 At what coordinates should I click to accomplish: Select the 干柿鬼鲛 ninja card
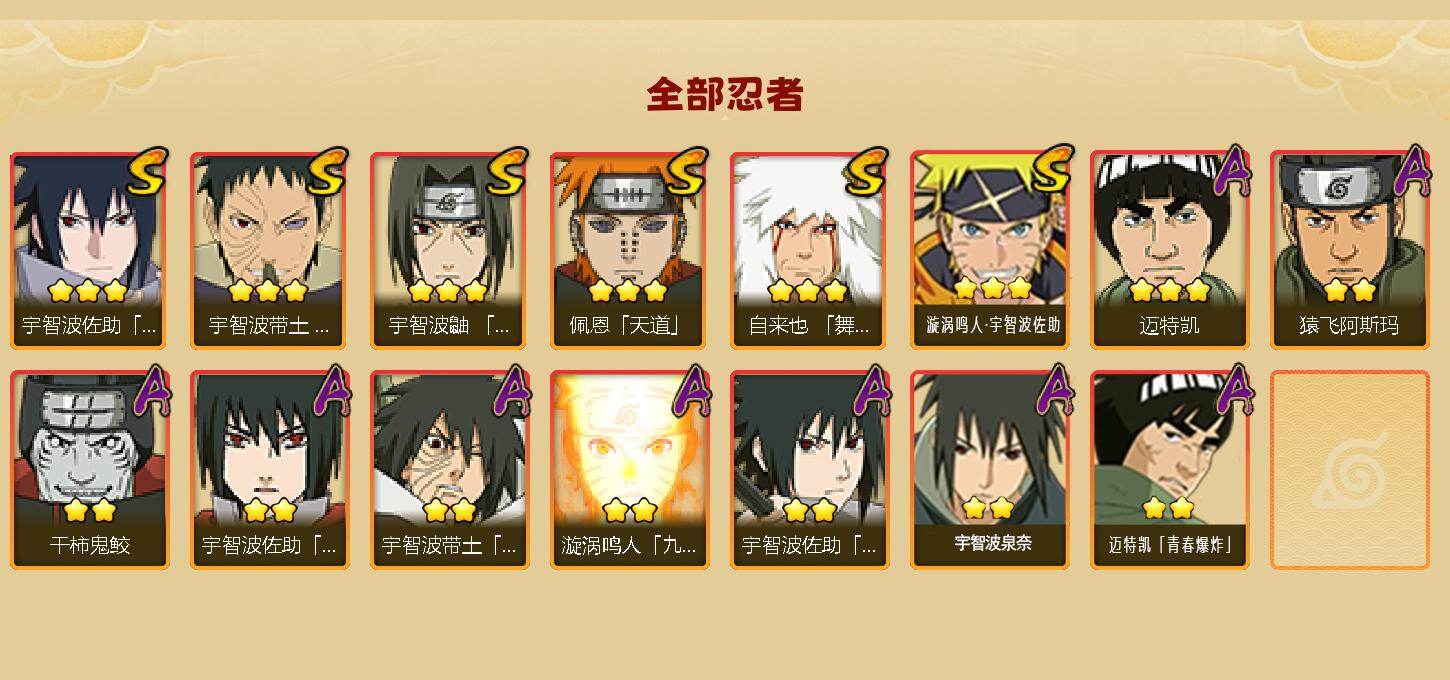point(89,470)
